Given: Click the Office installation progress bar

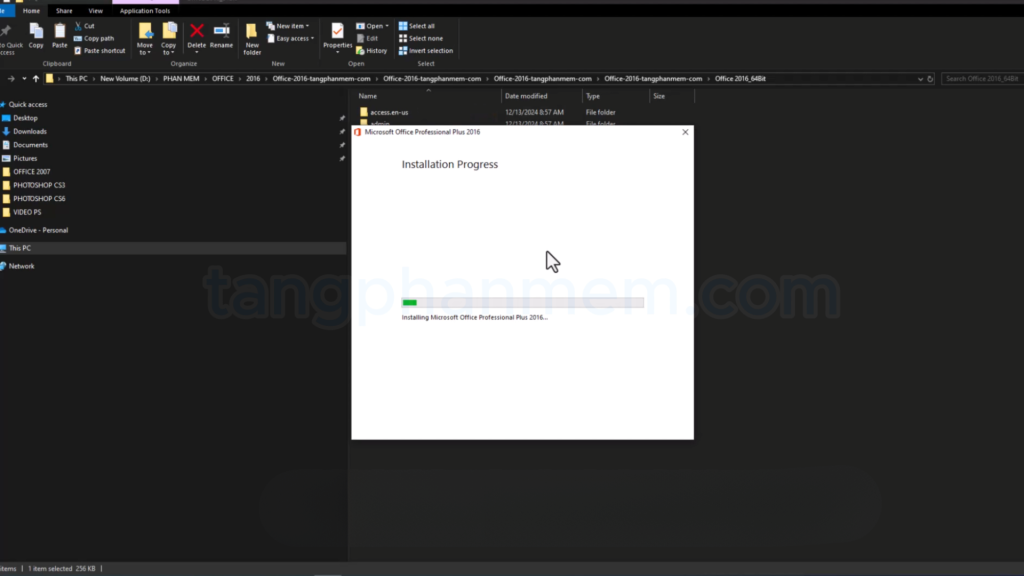Looking at the screenshot, I should (x=522, y=302).
